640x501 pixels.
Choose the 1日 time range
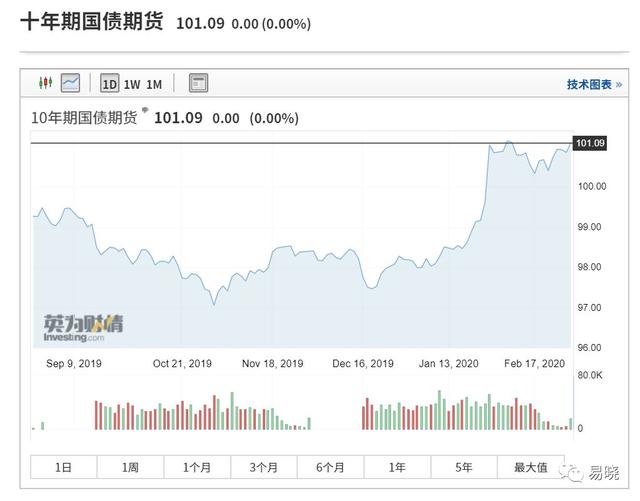point(64,467)
